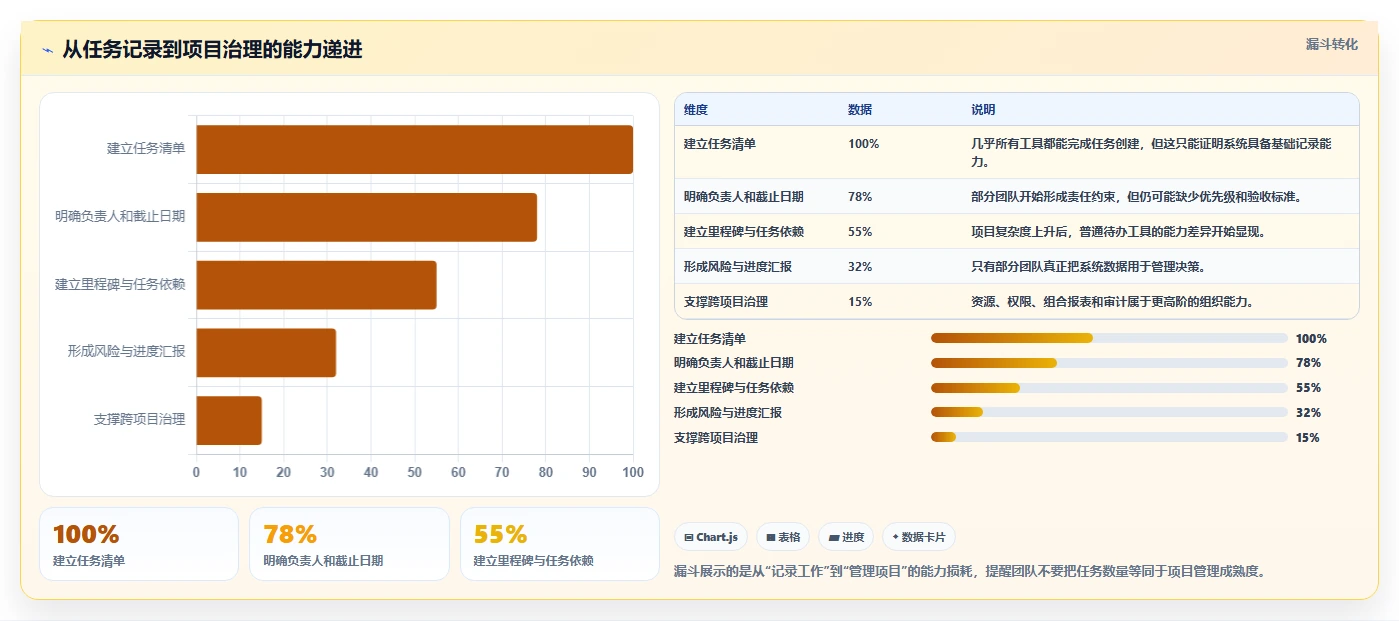Click progress label 建立任务清单
The height and width of the screenshot is (621, 1399).
click(x=710, y=338)
